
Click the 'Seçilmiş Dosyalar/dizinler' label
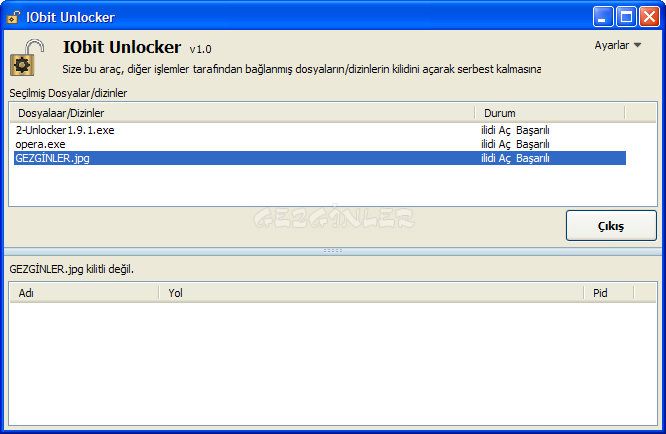tap(68, 93)
